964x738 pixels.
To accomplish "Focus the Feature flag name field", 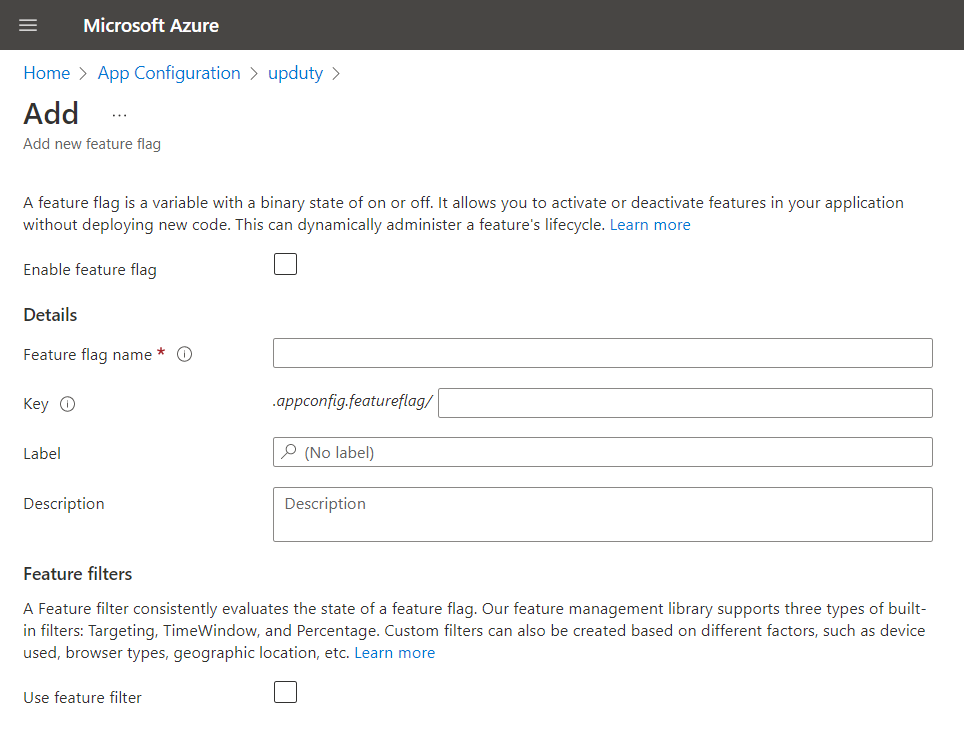I will pyautogui.click(x=602, y=353).
